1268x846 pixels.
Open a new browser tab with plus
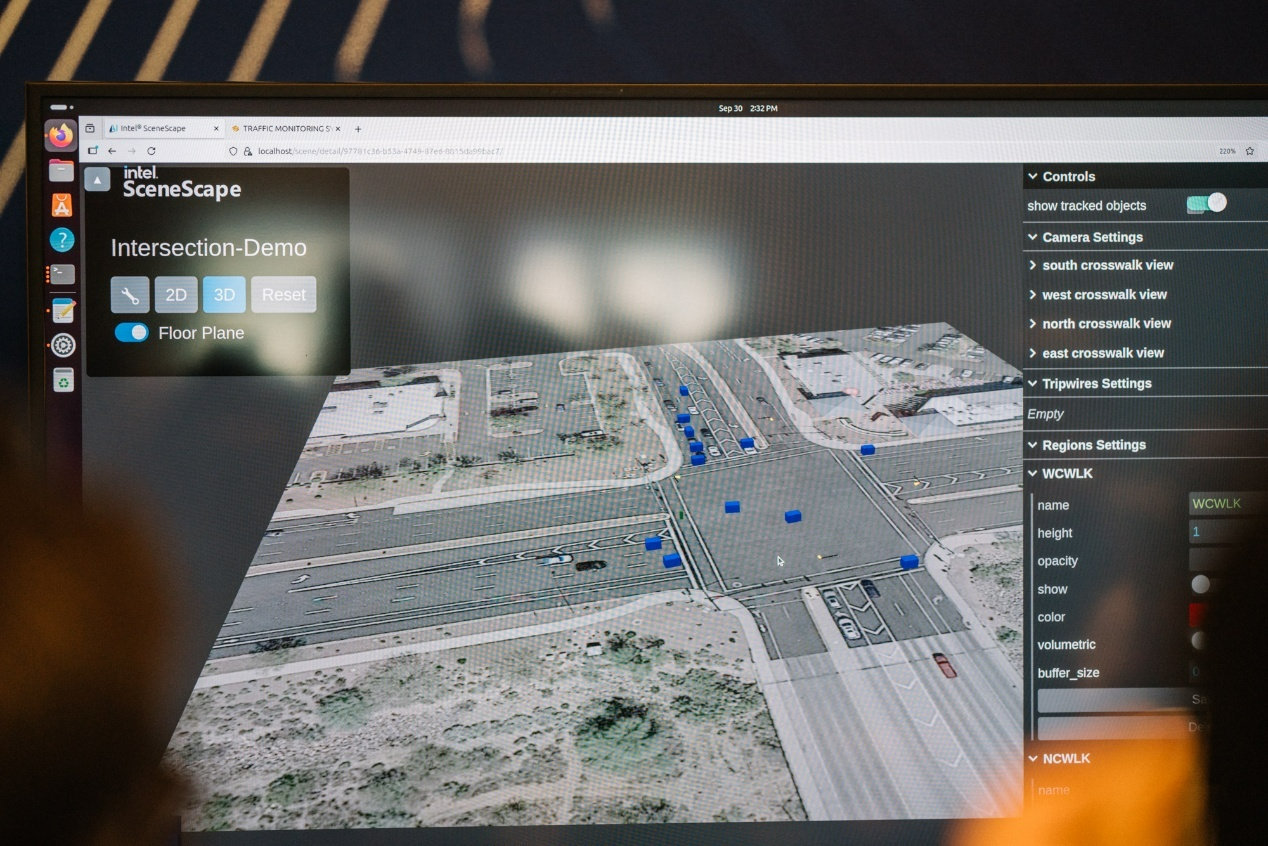coord(358,129)
